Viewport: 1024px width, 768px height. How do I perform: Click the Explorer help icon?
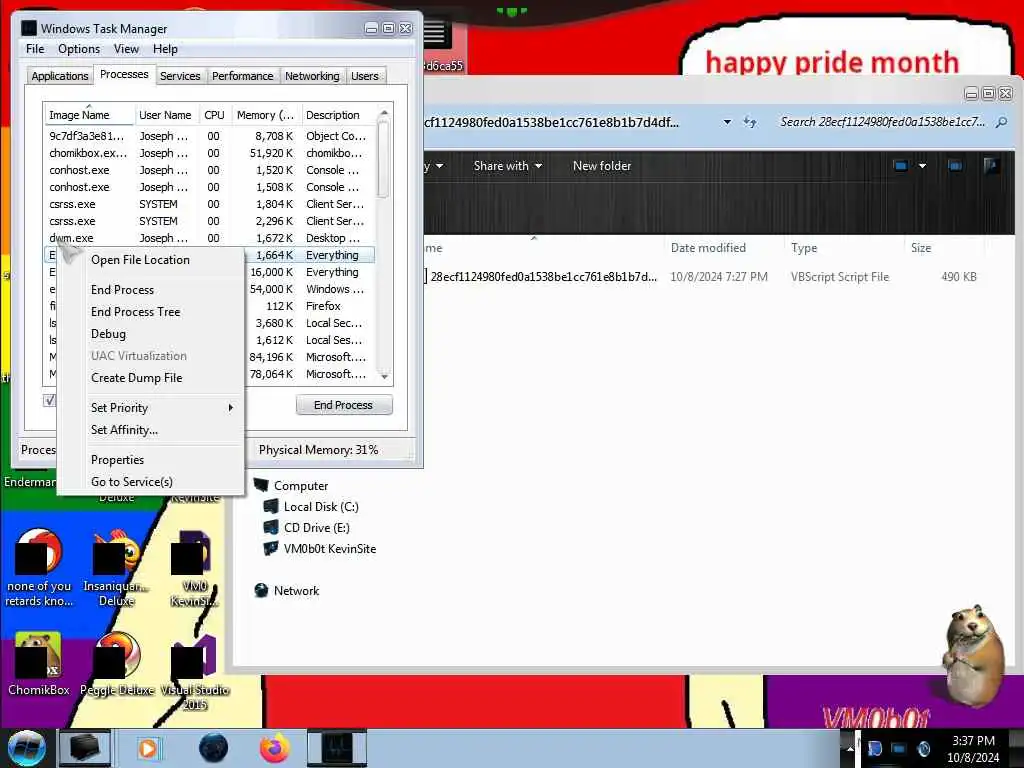pos(991,166)
